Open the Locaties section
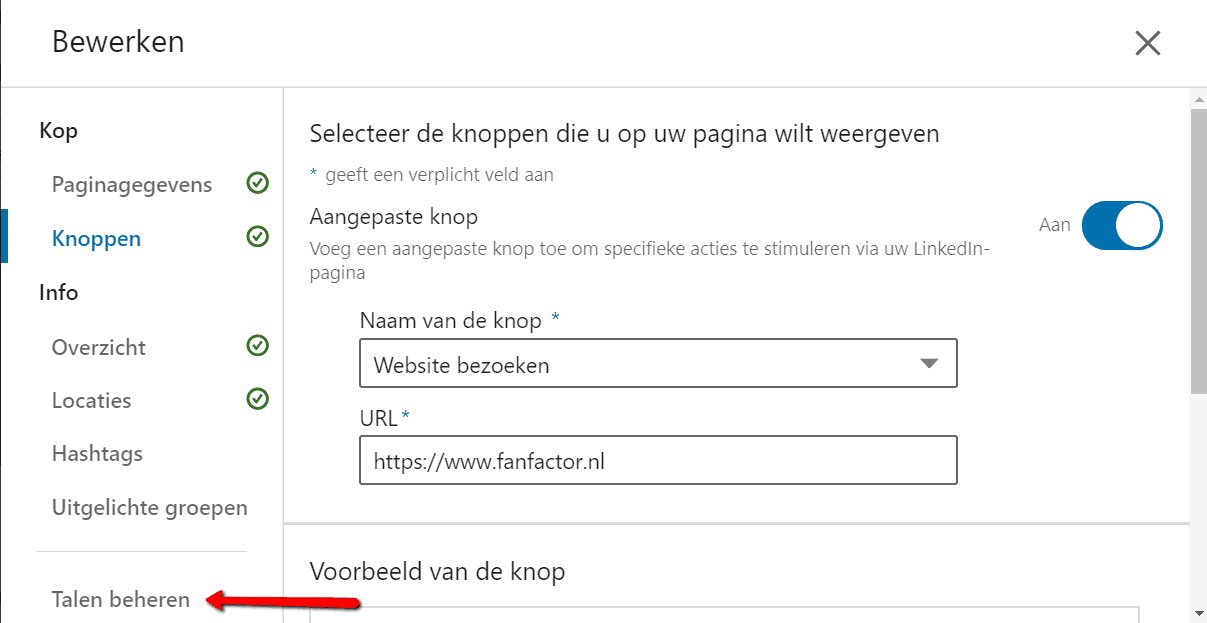1207x623 pixels. click(91, 400)
